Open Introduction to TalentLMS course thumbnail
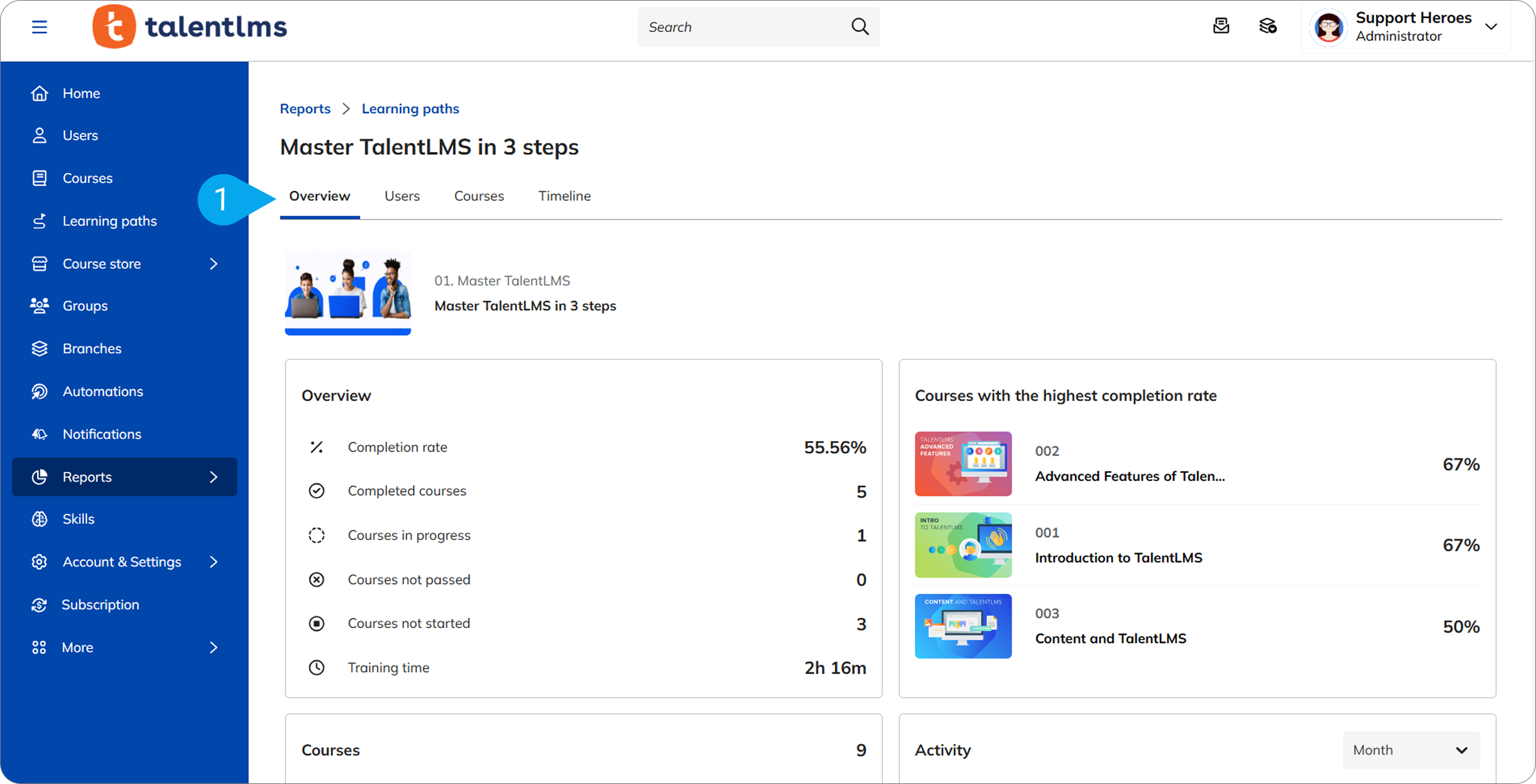This screenshot has height=784, width=1536. 963,545
